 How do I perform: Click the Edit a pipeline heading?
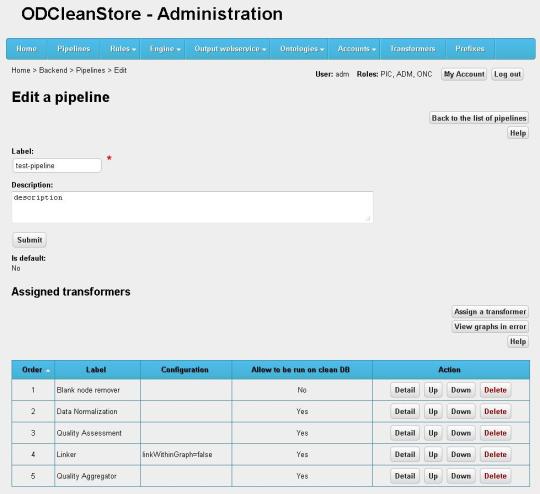click(x=61, y=97)
